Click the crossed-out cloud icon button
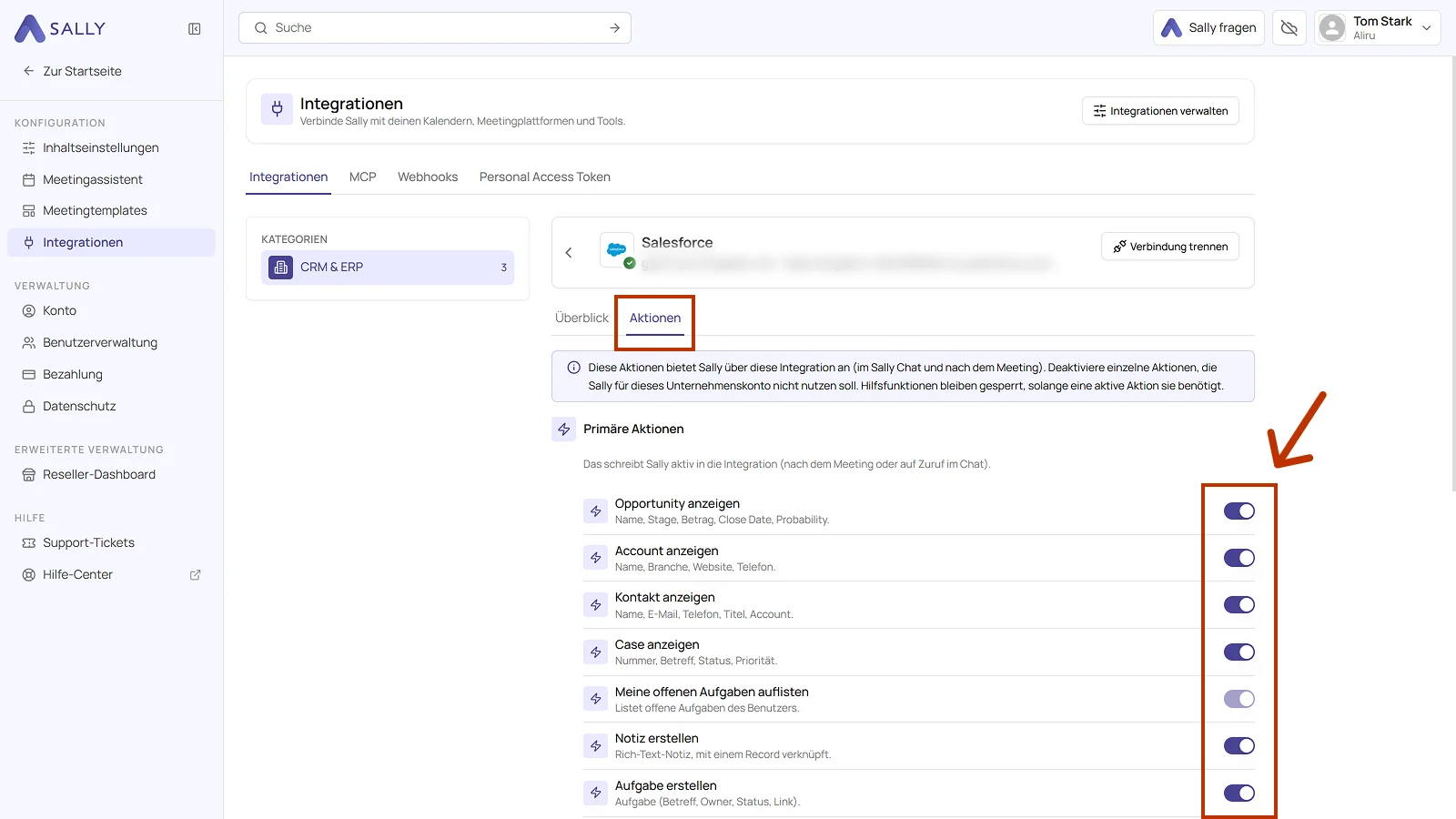 tap(1289, 28)
